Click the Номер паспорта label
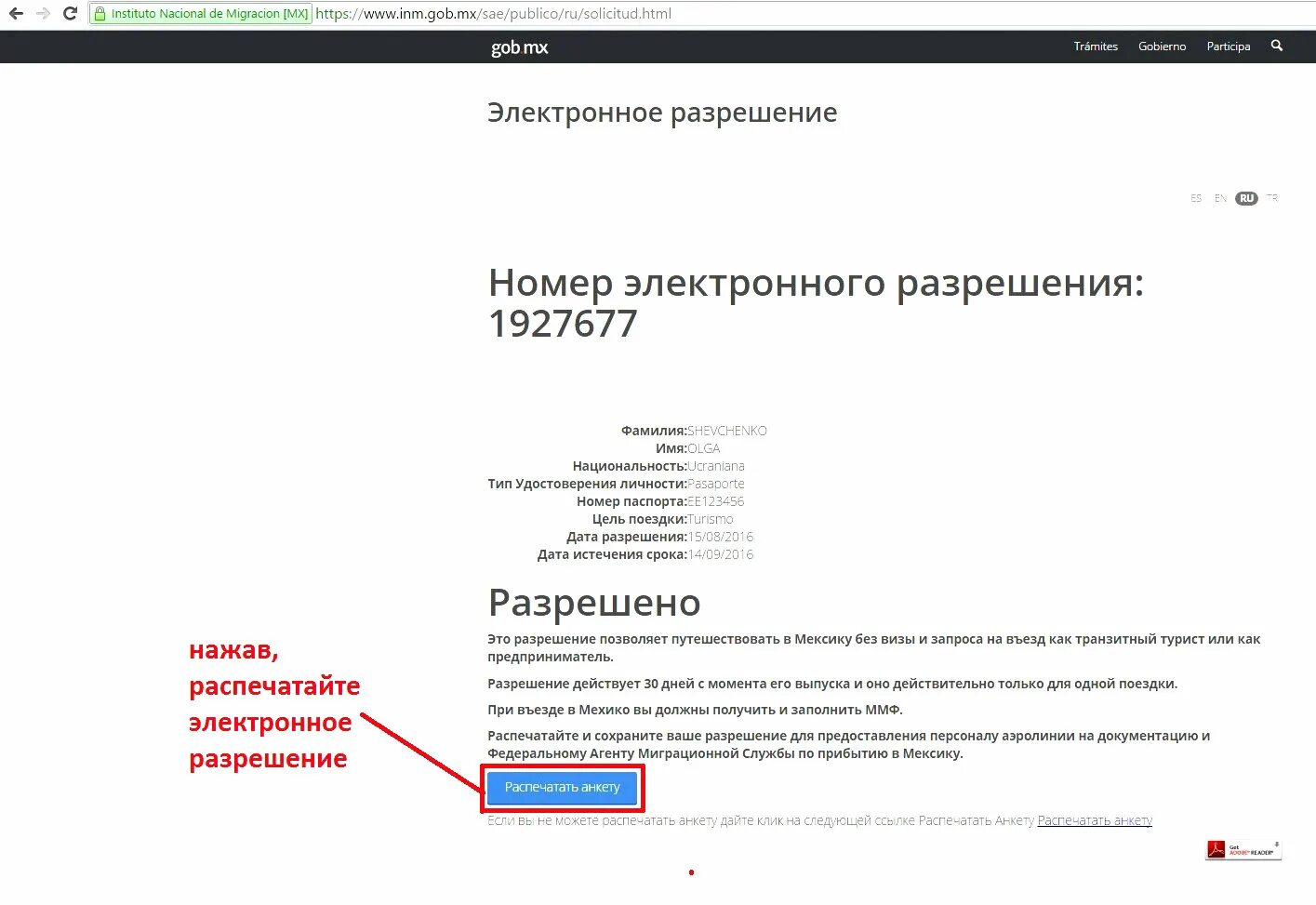1316x905 pixels. [631, 501]
